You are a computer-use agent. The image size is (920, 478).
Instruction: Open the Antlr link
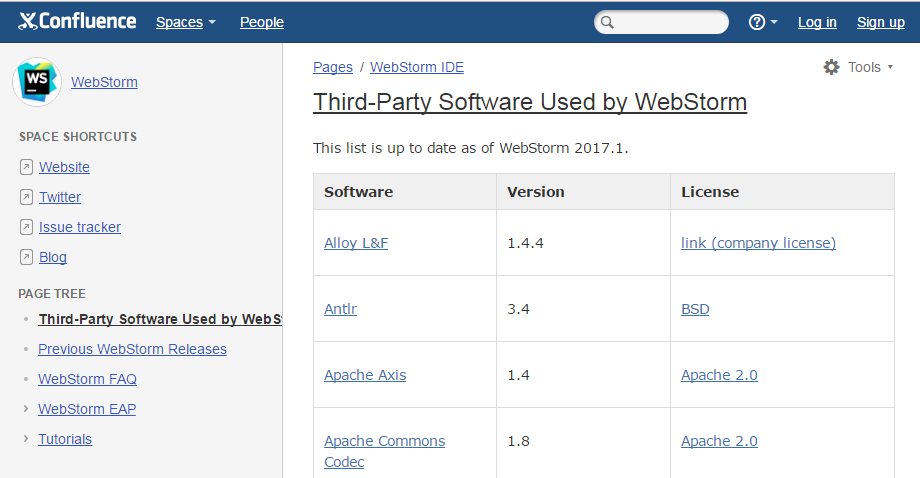[x=340, y=309]
